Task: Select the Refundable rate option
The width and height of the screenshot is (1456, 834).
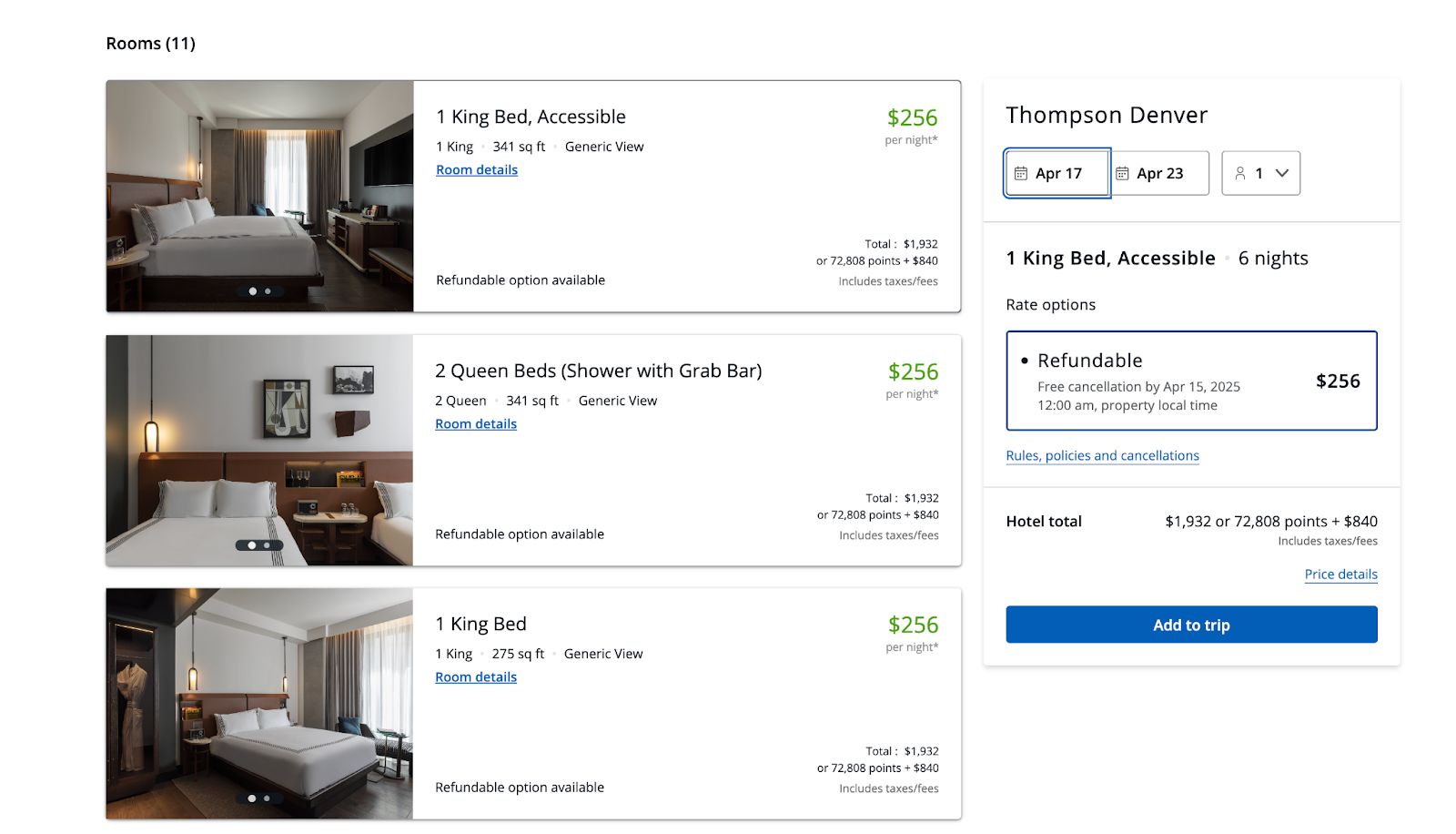Action: tap(1191, 381)
